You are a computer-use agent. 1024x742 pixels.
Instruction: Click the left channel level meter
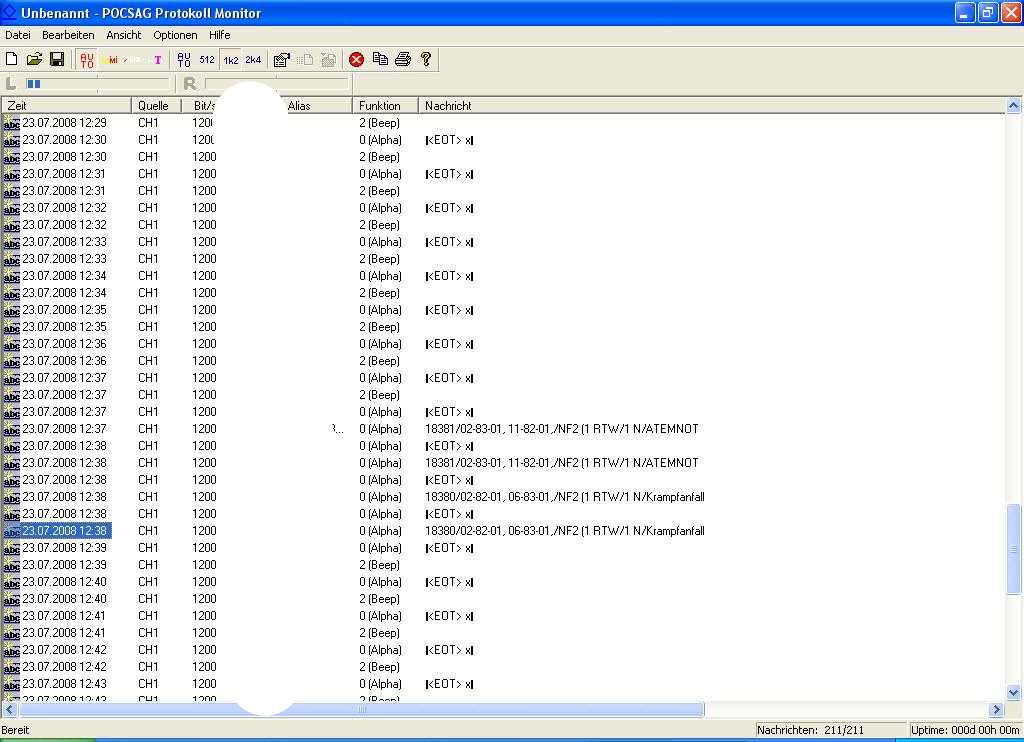(97, 84)
